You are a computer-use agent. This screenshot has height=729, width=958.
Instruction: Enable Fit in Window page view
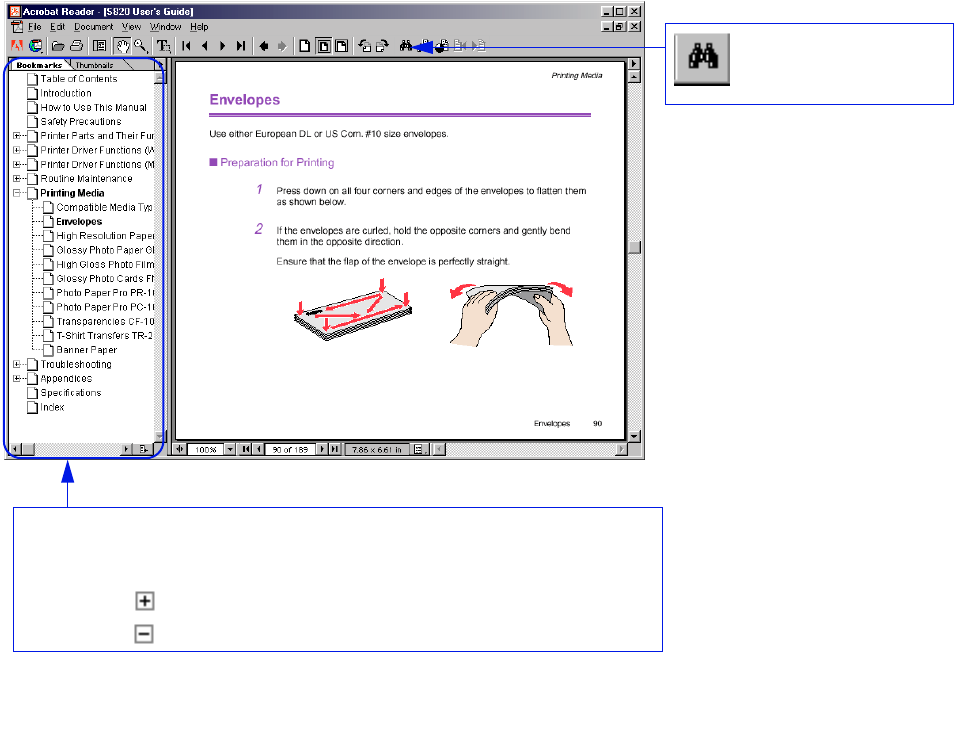point(323,46)
